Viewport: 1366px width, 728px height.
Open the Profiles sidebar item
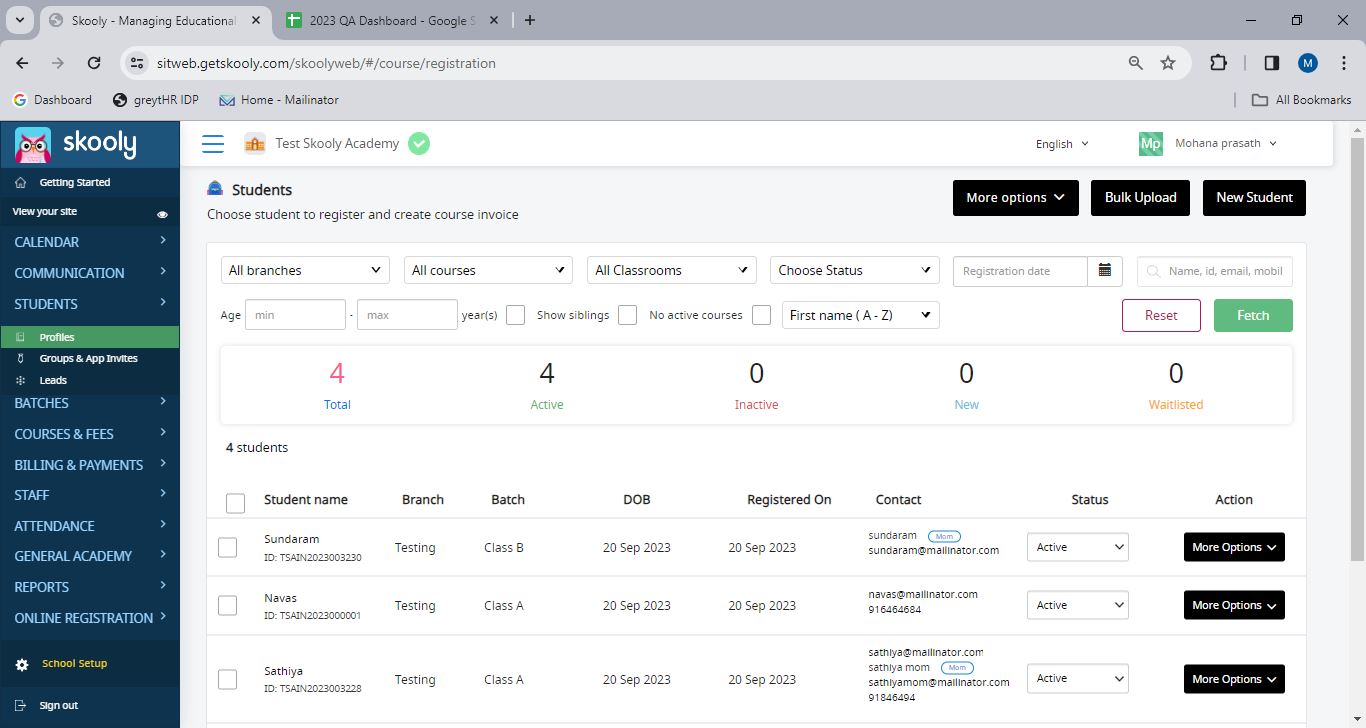click(x=90, y=337)
